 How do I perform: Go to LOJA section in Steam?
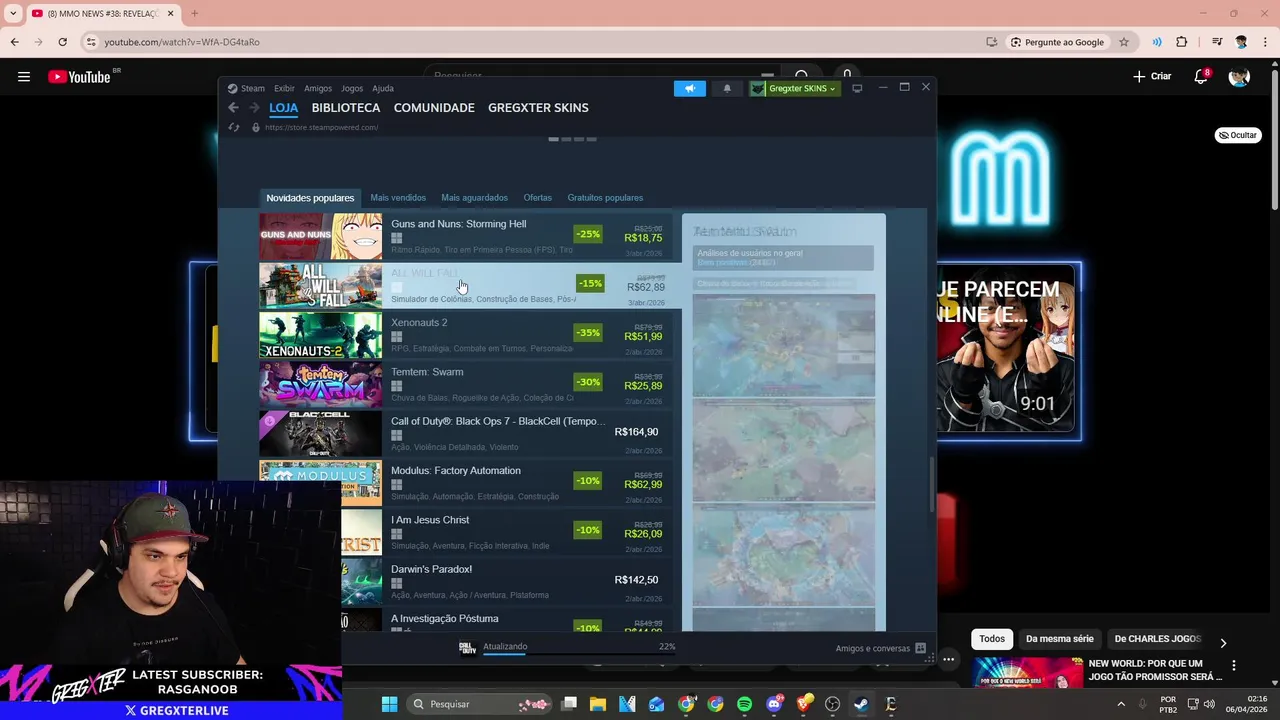284,108
